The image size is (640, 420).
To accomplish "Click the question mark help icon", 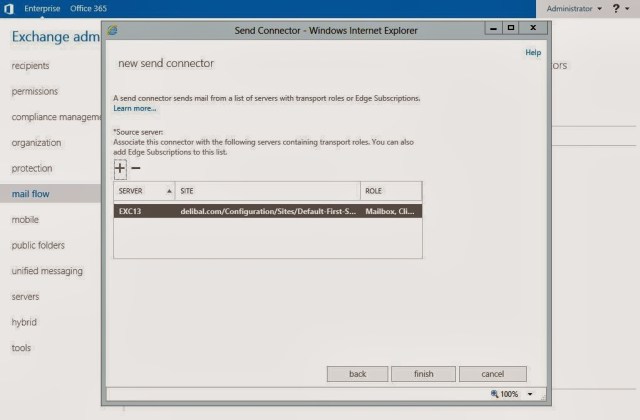I will (x=616, y=8).
